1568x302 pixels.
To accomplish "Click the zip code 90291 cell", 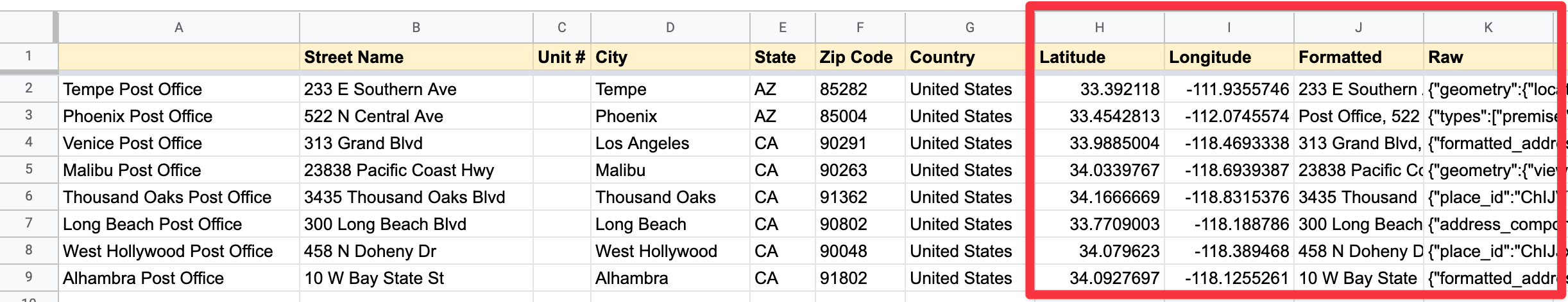I will pos(860,143).
